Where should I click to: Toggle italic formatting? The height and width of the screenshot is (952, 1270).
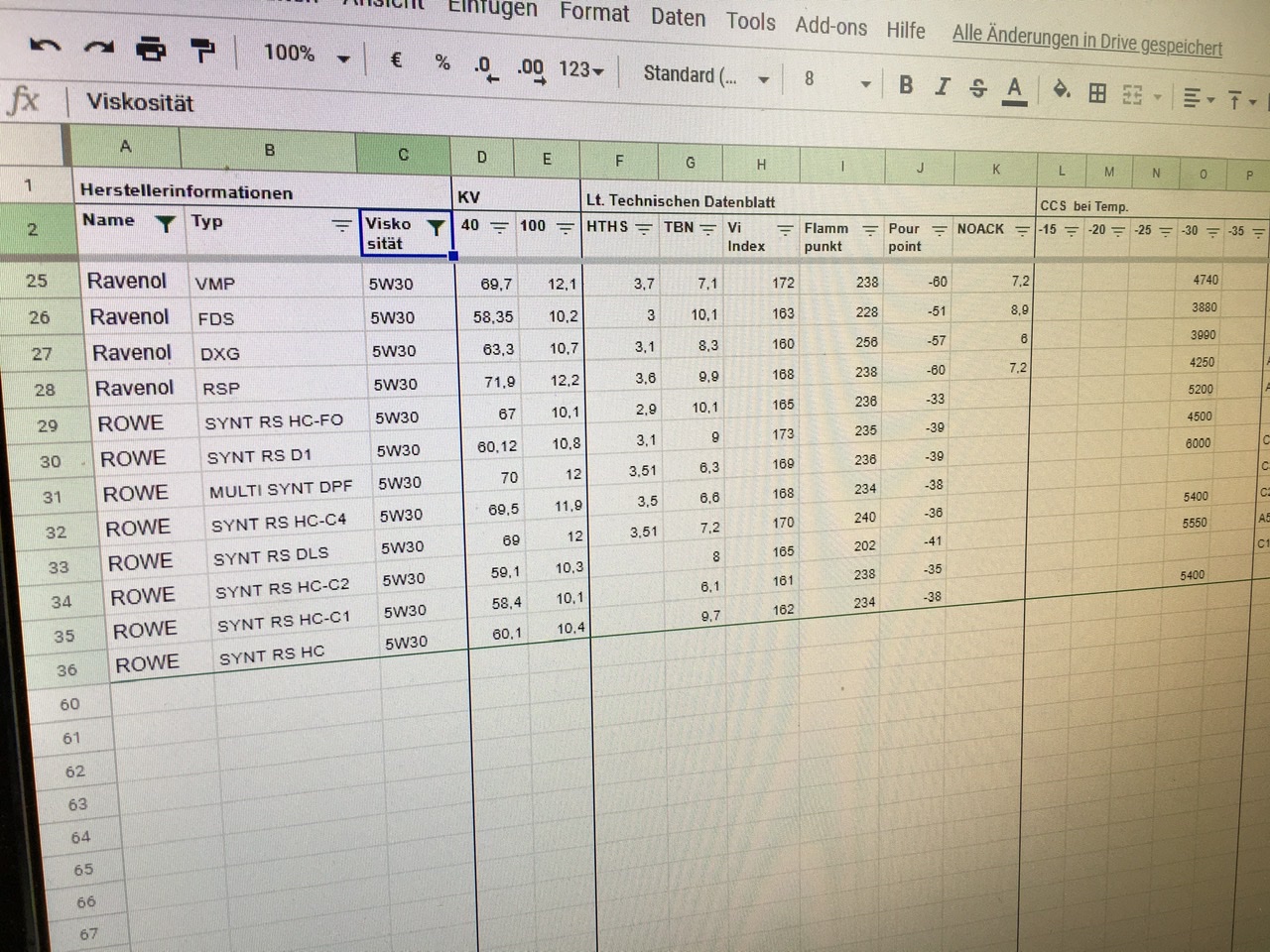click(942, 86)
